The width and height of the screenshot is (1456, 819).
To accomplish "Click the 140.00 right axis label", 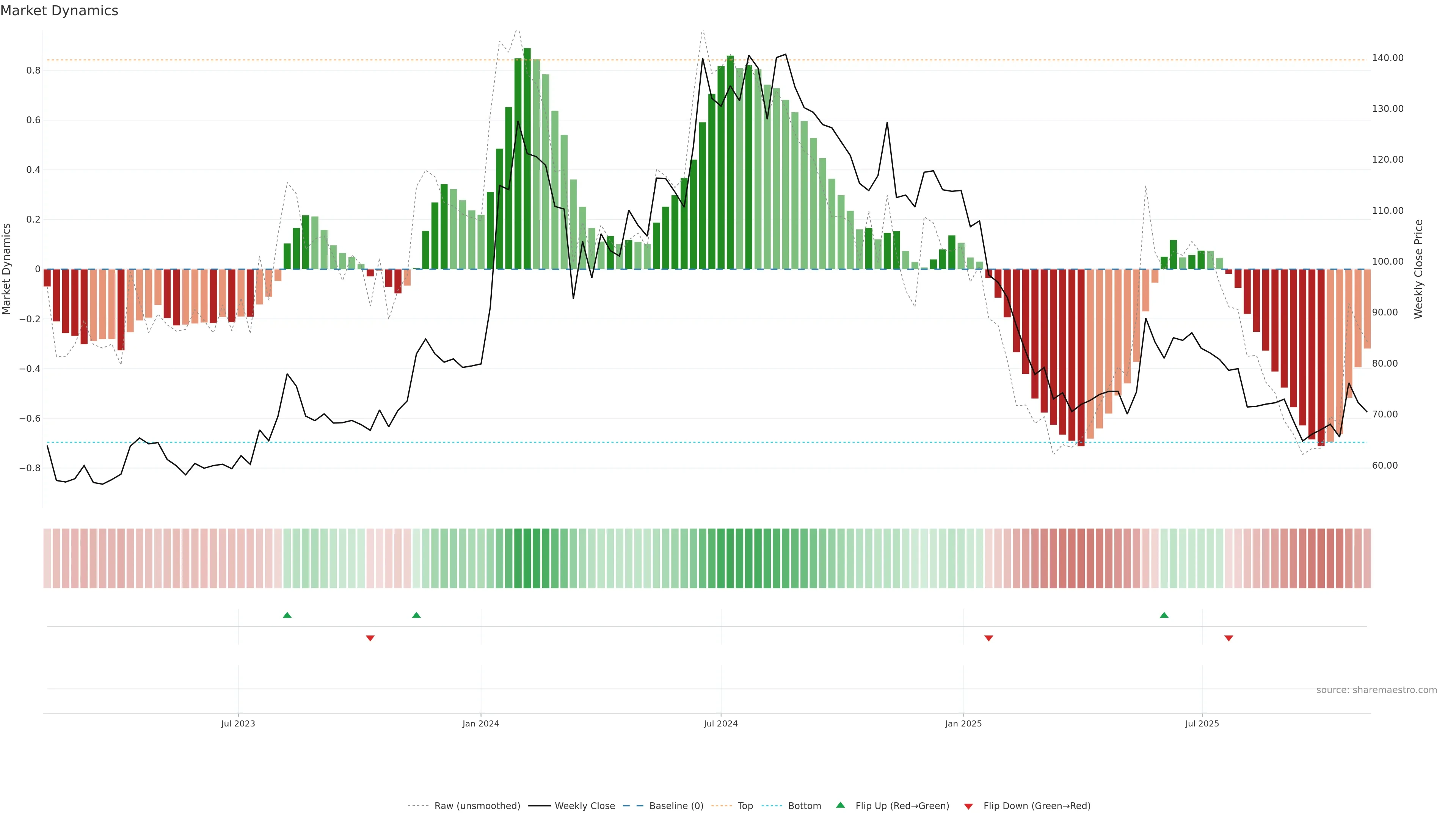I will point(1388,58).
